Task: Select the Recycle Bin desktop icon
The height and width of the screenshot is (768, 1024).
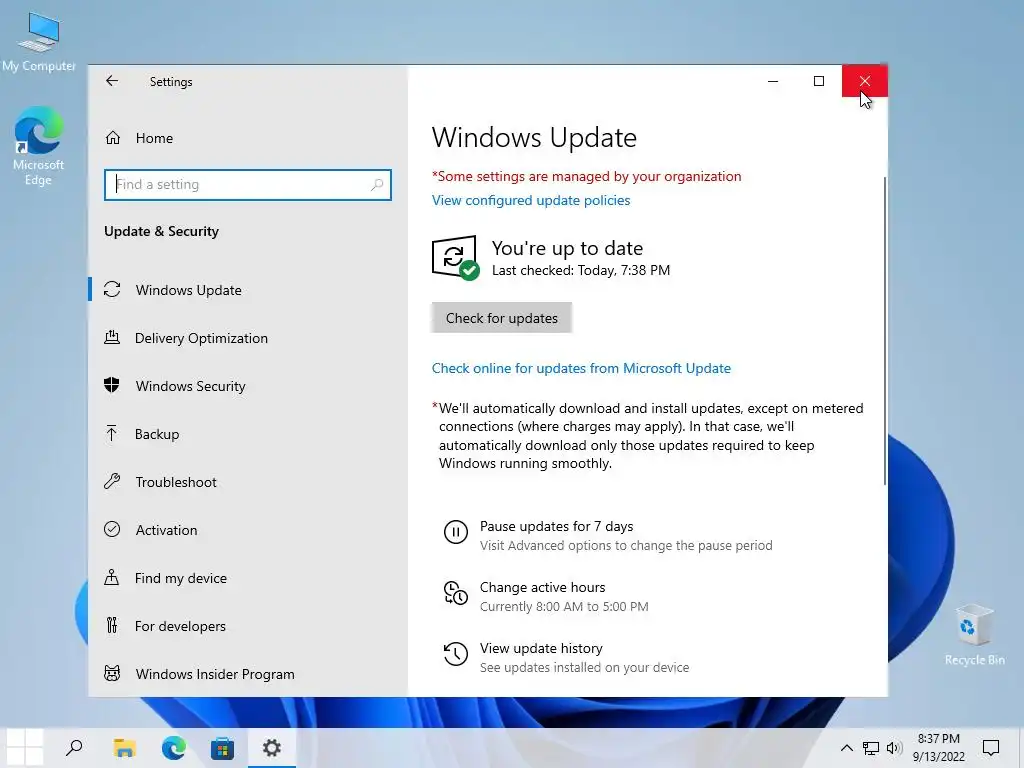Action: [974, 634]
